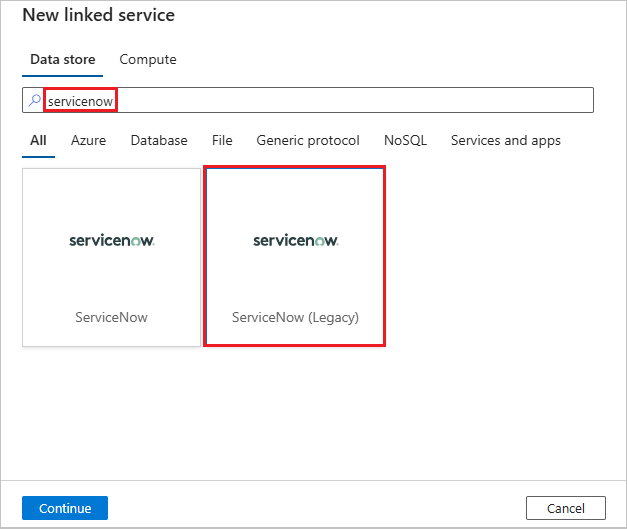The height and width of the screenshot is (529, 627).
Task: Click the search magnifier icon
Action: tap(35, 100)
